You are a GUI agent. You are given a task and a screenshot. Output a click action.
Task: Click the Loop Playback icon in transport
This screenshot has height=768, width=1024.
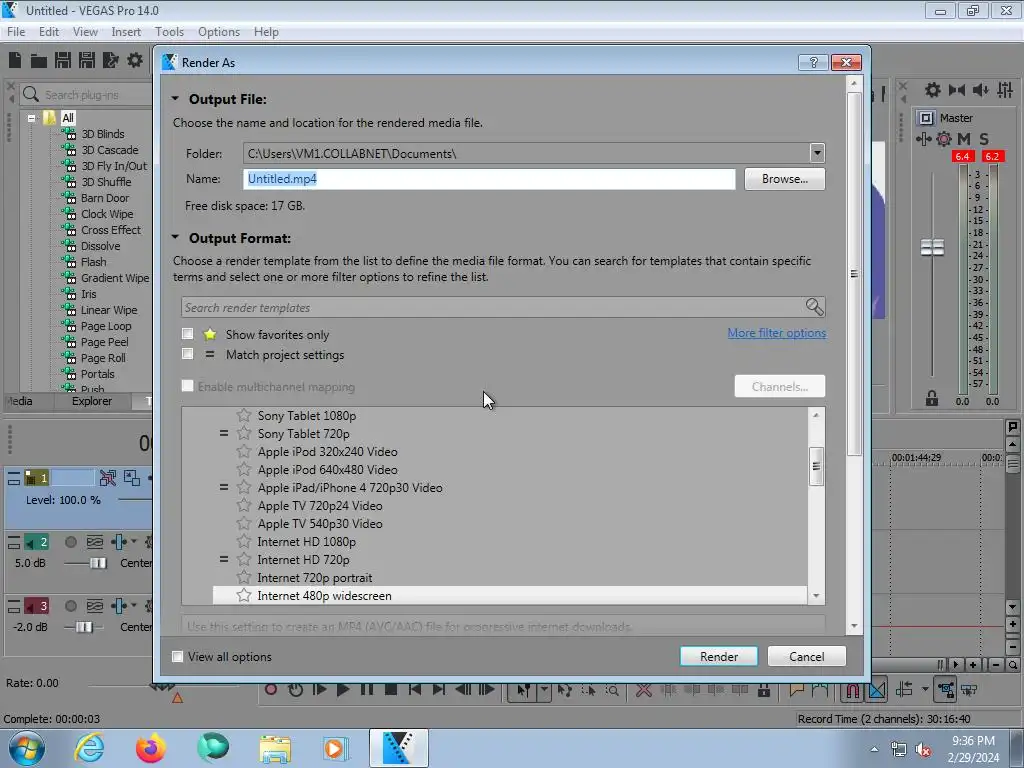[x=295, y=690]
